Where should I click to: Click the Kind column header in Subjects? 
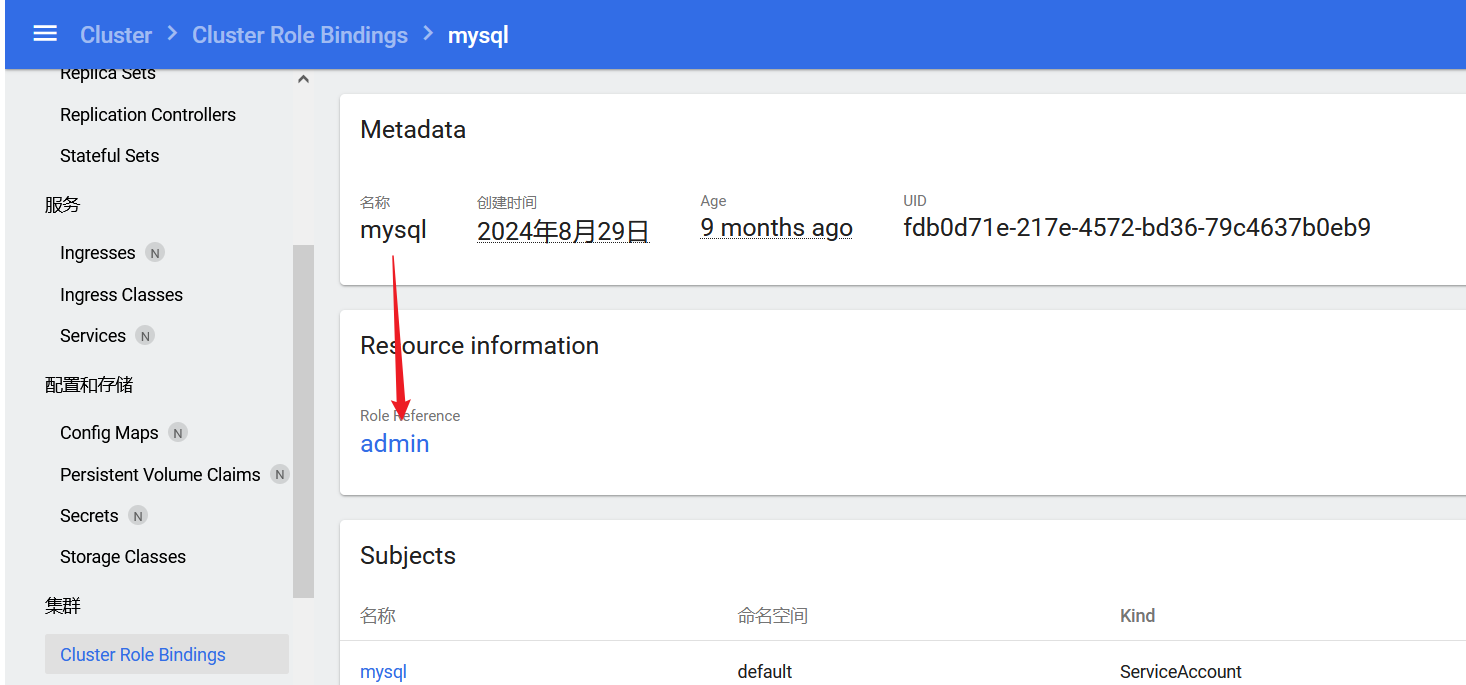click(x=1138, y=616)
